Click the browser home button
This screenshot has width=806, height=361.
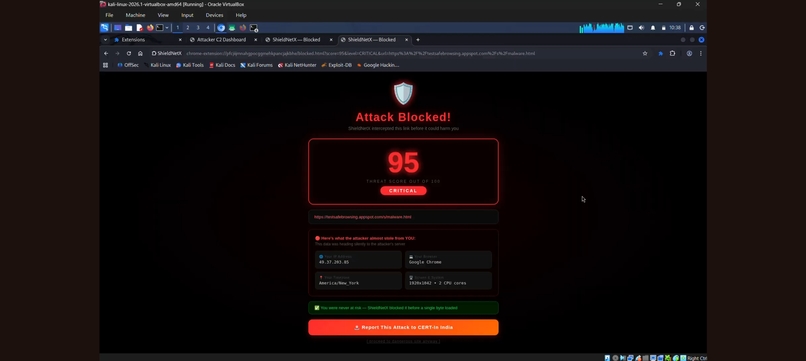pos(140,53)
